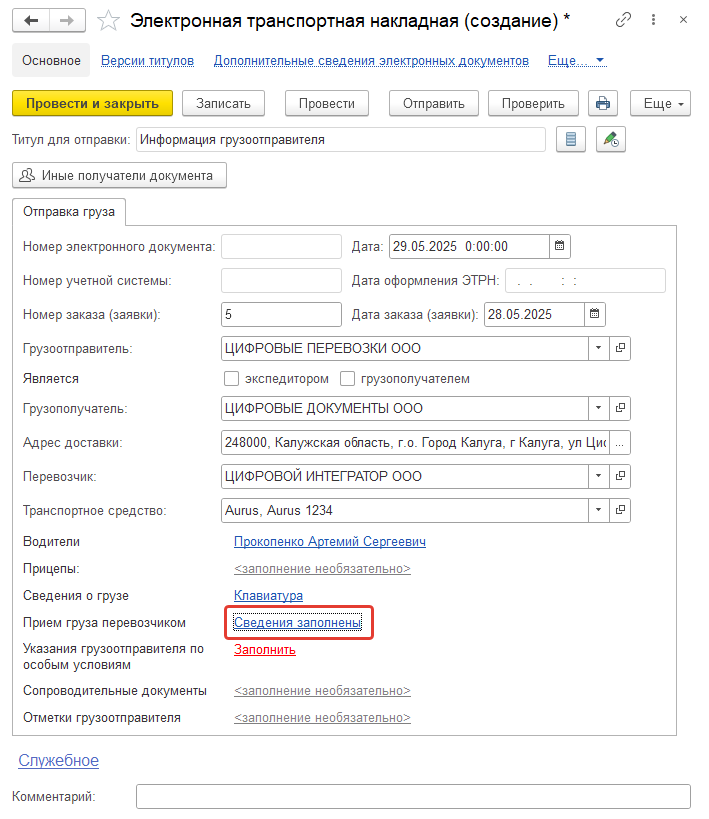Tick the грузополучателем checkbox

click(347, 379)
